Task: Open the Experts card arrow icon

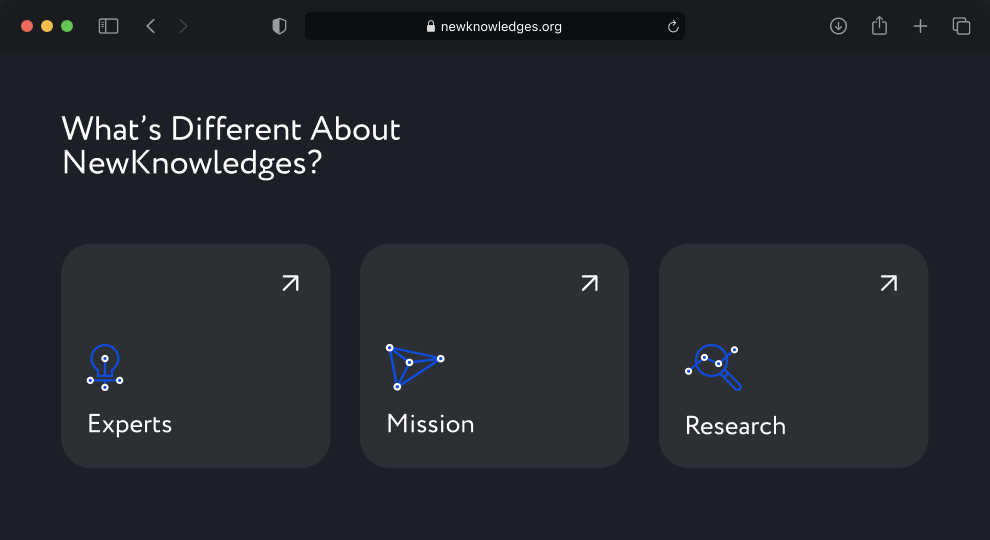Action: [x=290, y=283]
